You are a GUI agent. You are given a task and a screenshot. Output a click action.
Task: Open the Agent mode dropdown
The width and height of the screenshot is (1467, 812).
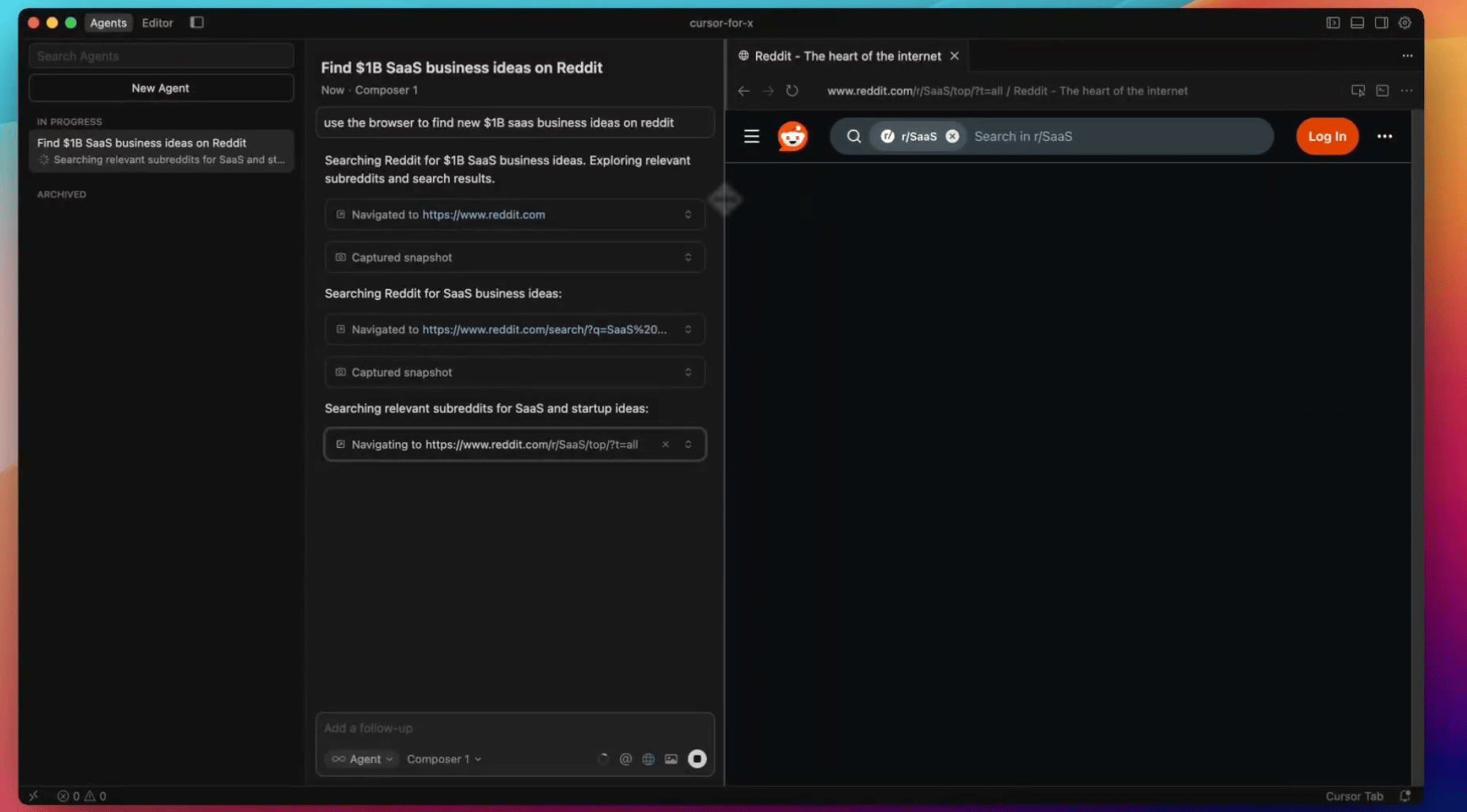coord(362,759)
